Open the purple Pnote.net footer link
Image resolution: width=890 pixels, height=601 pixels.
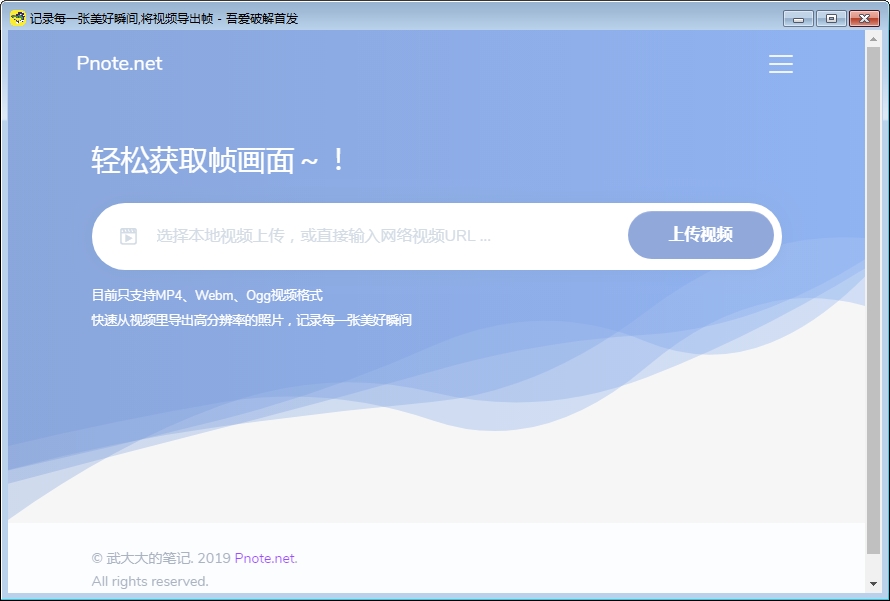(x=266, y=558)
